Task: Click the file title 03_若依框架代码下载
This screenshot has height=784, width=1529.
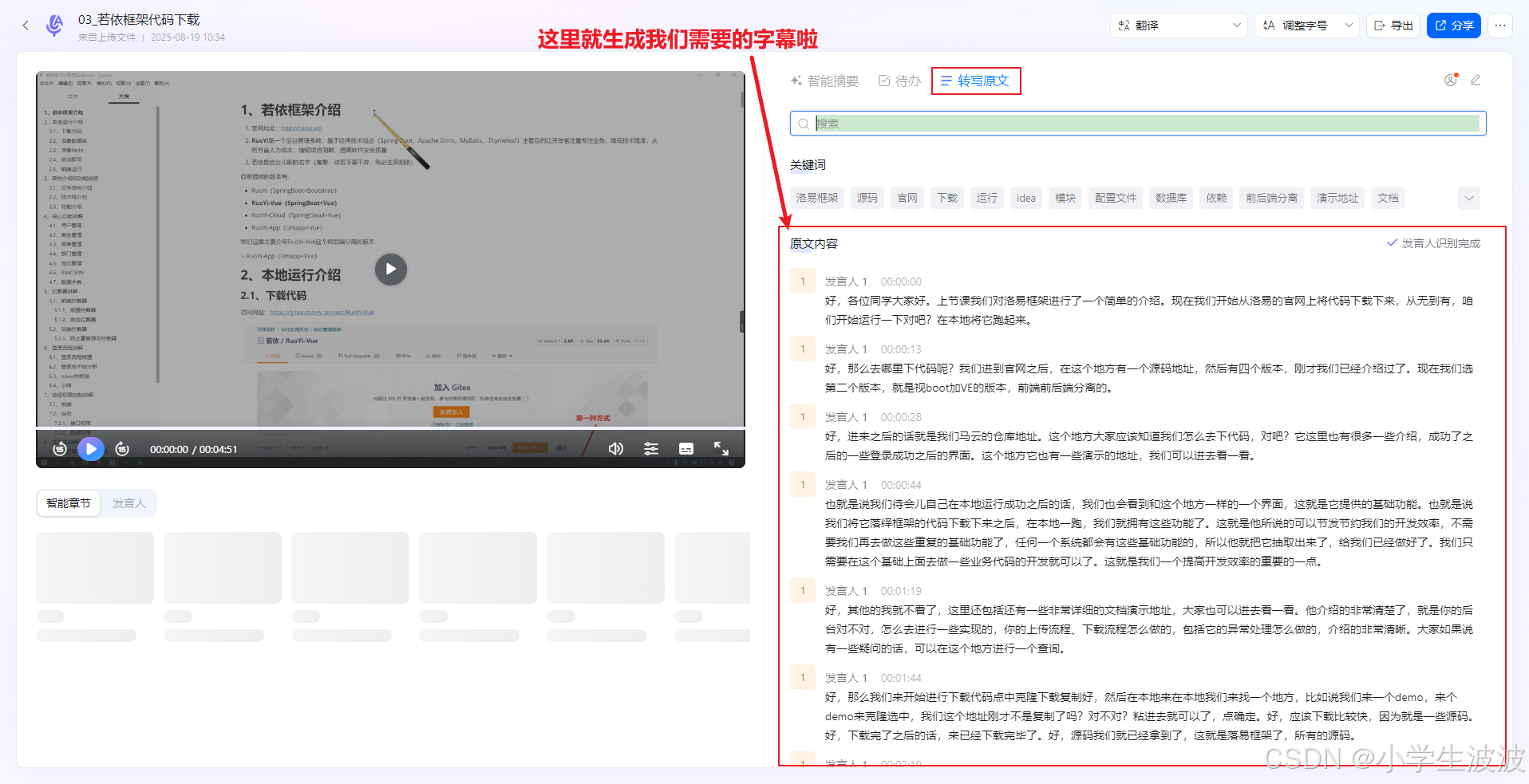Action: coord(139,19)
